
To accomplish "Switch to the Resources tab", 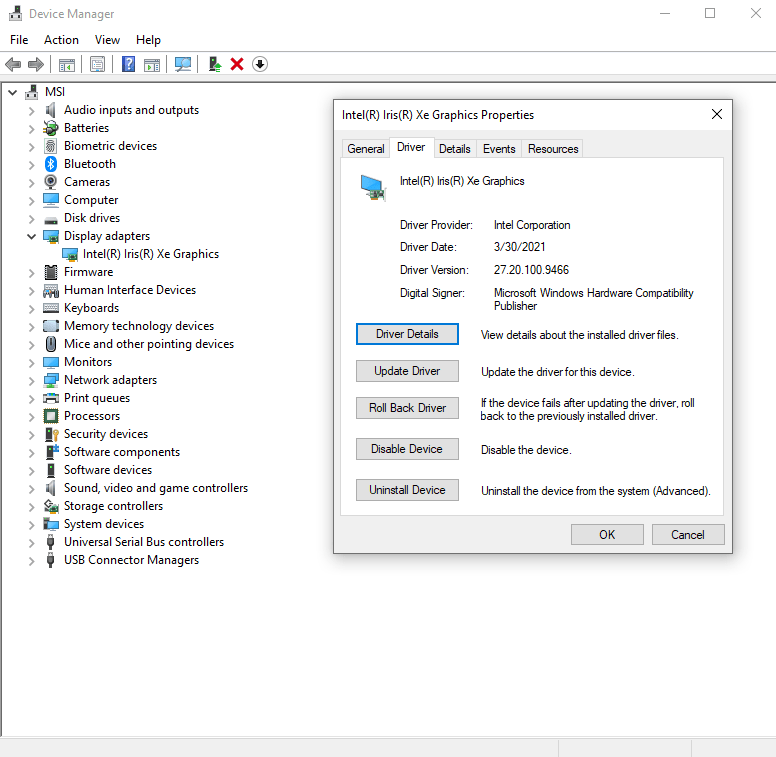I will tap(553, 148).
